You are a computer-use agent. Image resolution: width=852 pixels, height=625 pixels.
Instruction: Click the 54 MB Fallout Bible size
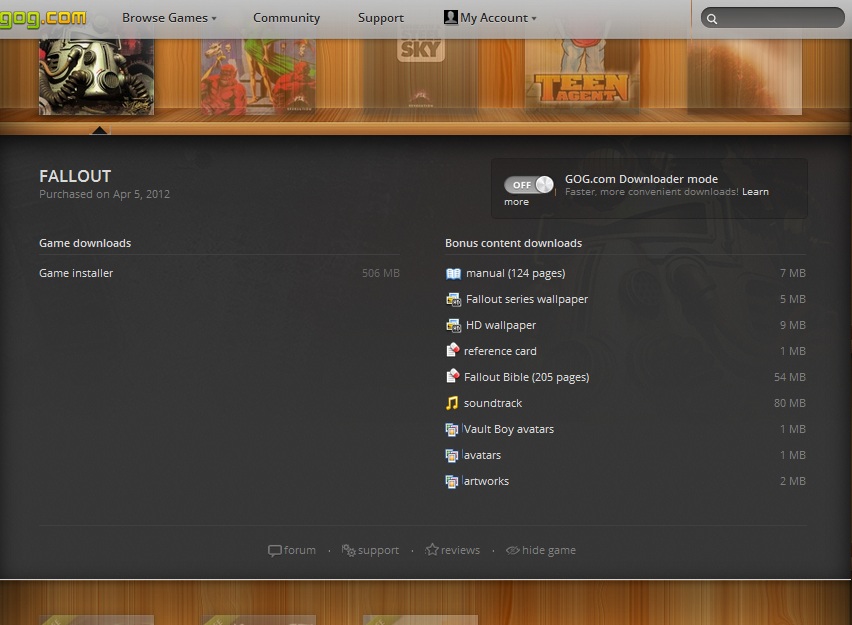point(790,377)
